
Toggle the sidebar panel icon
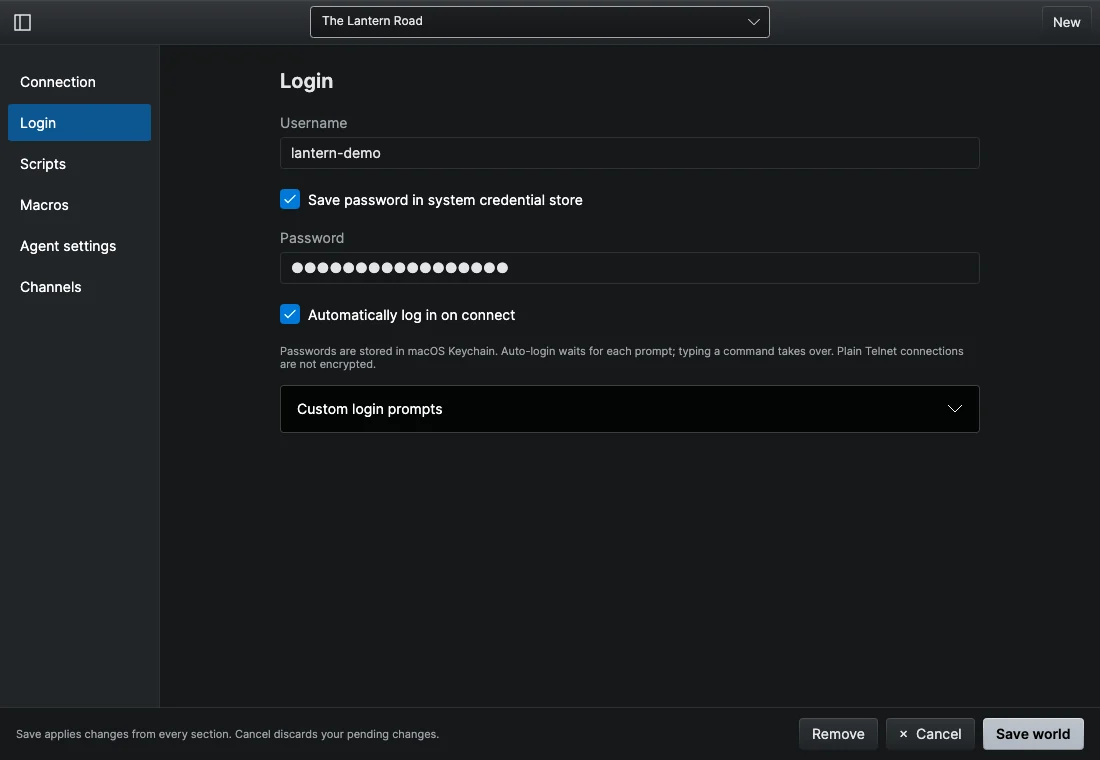(22, 22)
